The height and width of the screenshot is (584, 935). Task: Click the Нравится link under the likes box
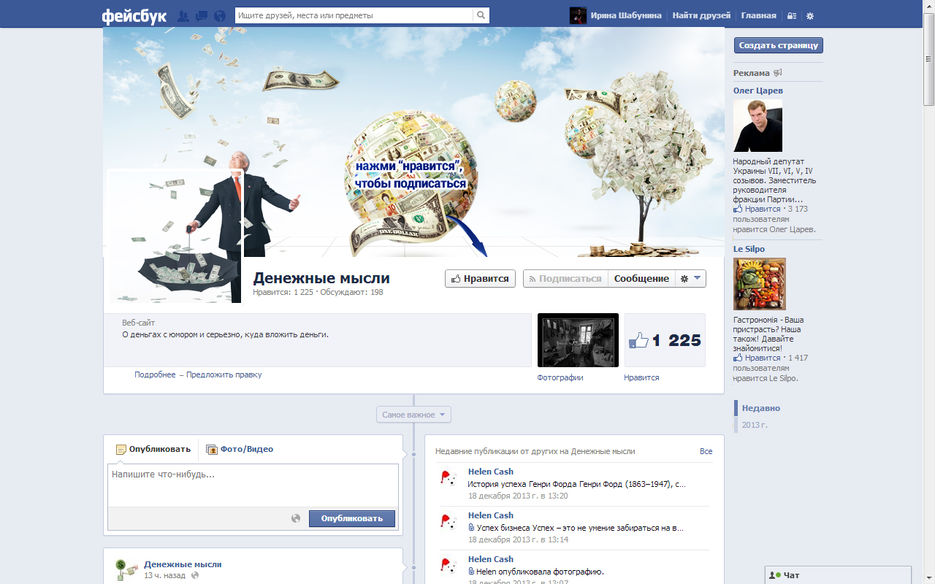642,378
